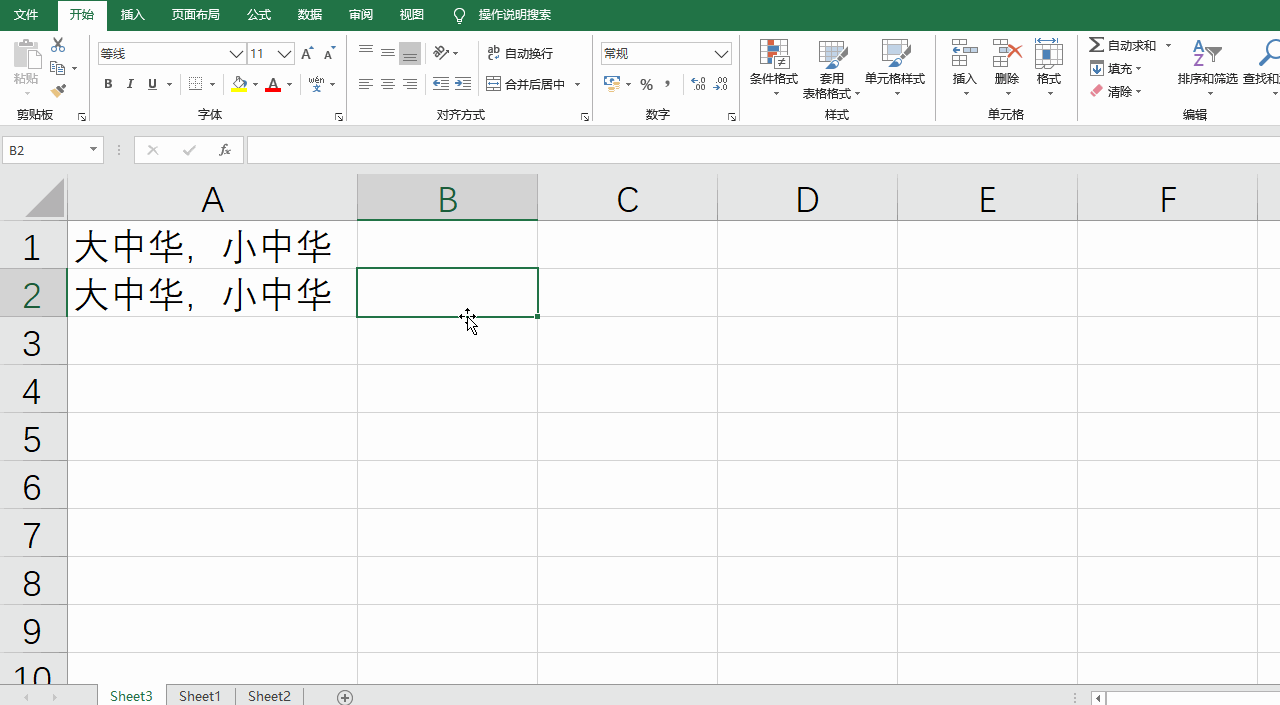This screenshot has width=1280, height=705.
Task: Select the percent style icon
Action: coord(646,84)
